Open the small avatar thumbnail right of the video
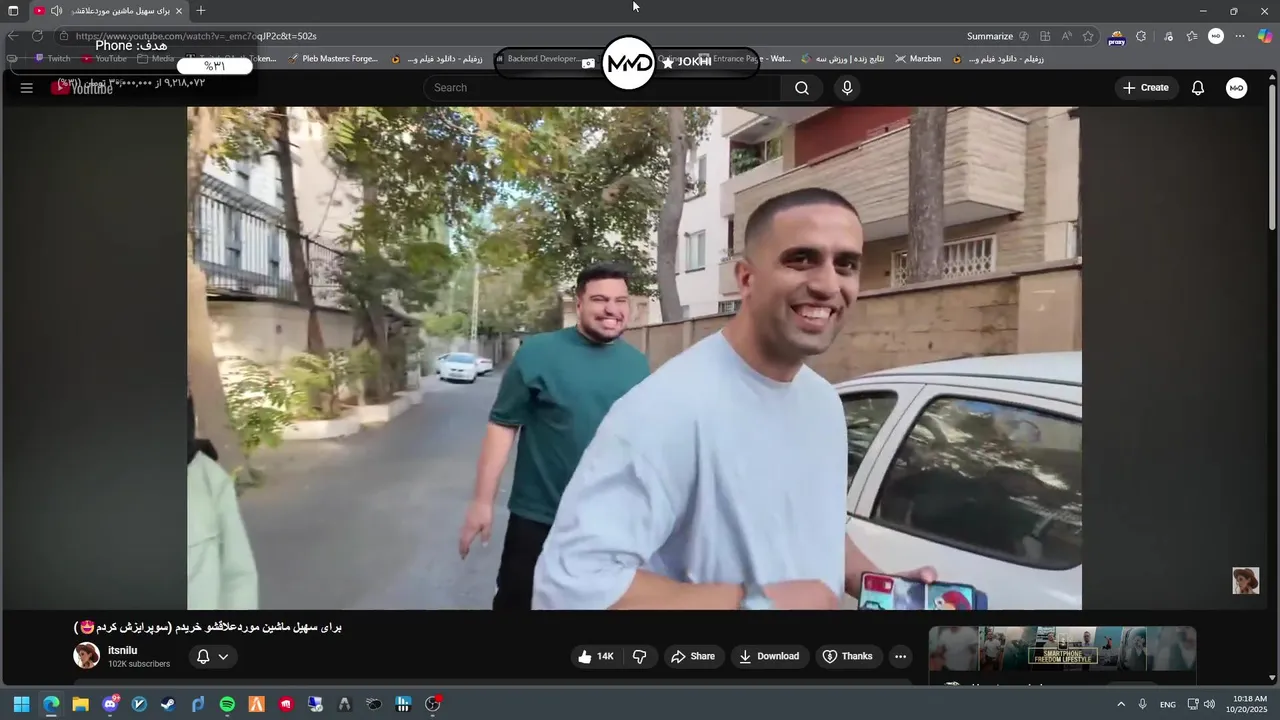Screen dimensions: 1280x720 (1245, 581)
